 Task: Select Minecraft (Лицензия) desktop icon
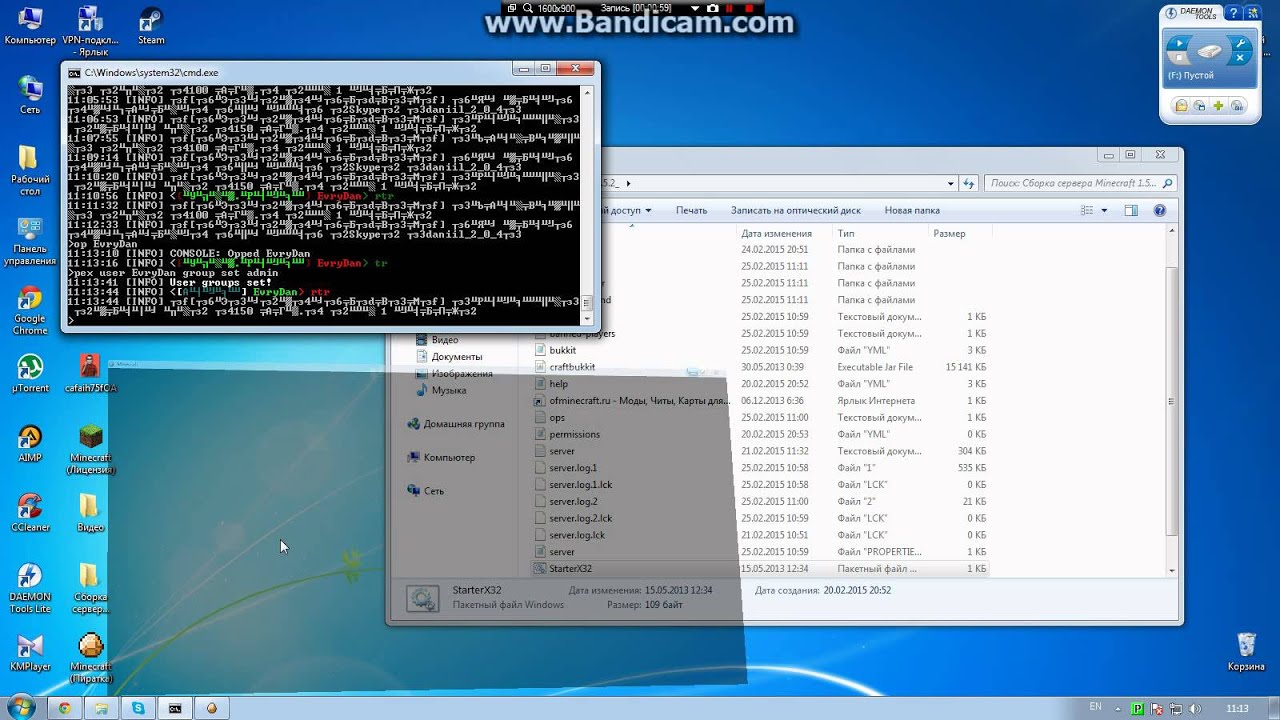(91, 449)
